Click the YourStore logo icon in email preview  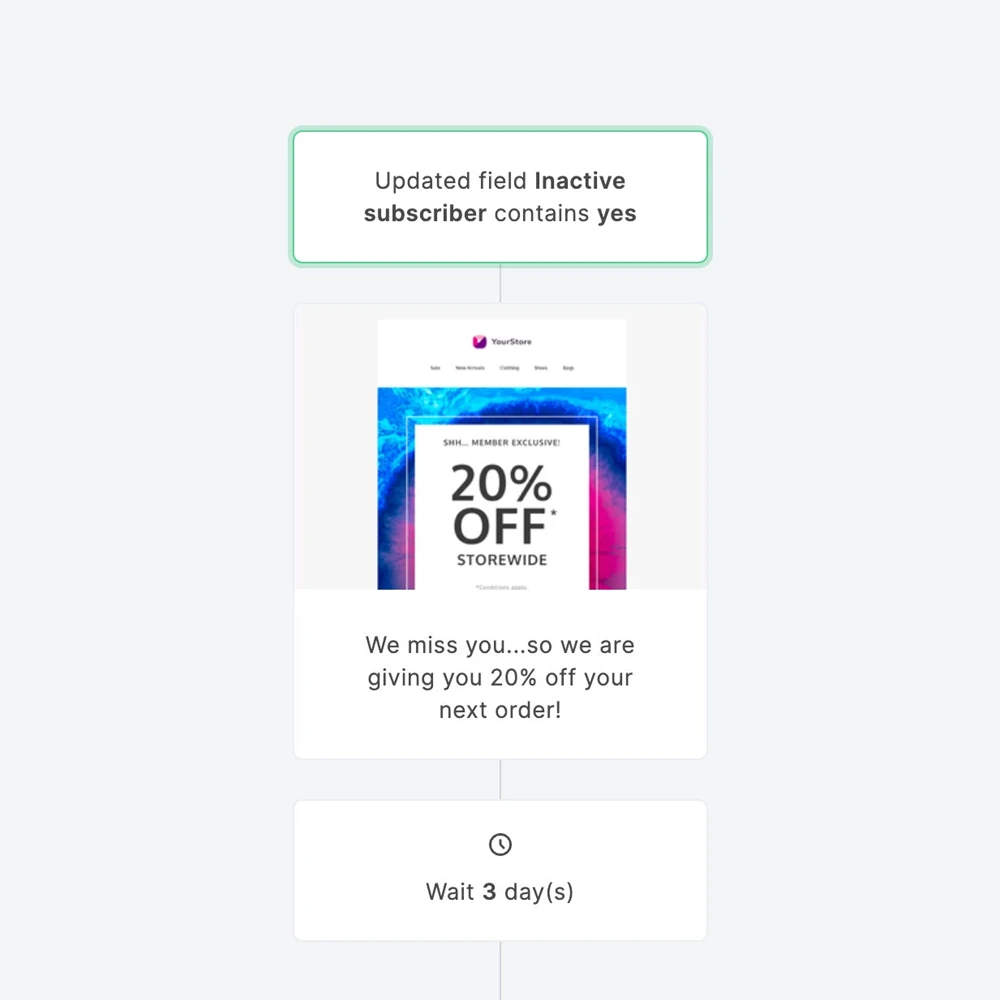[x=479, y=342]
